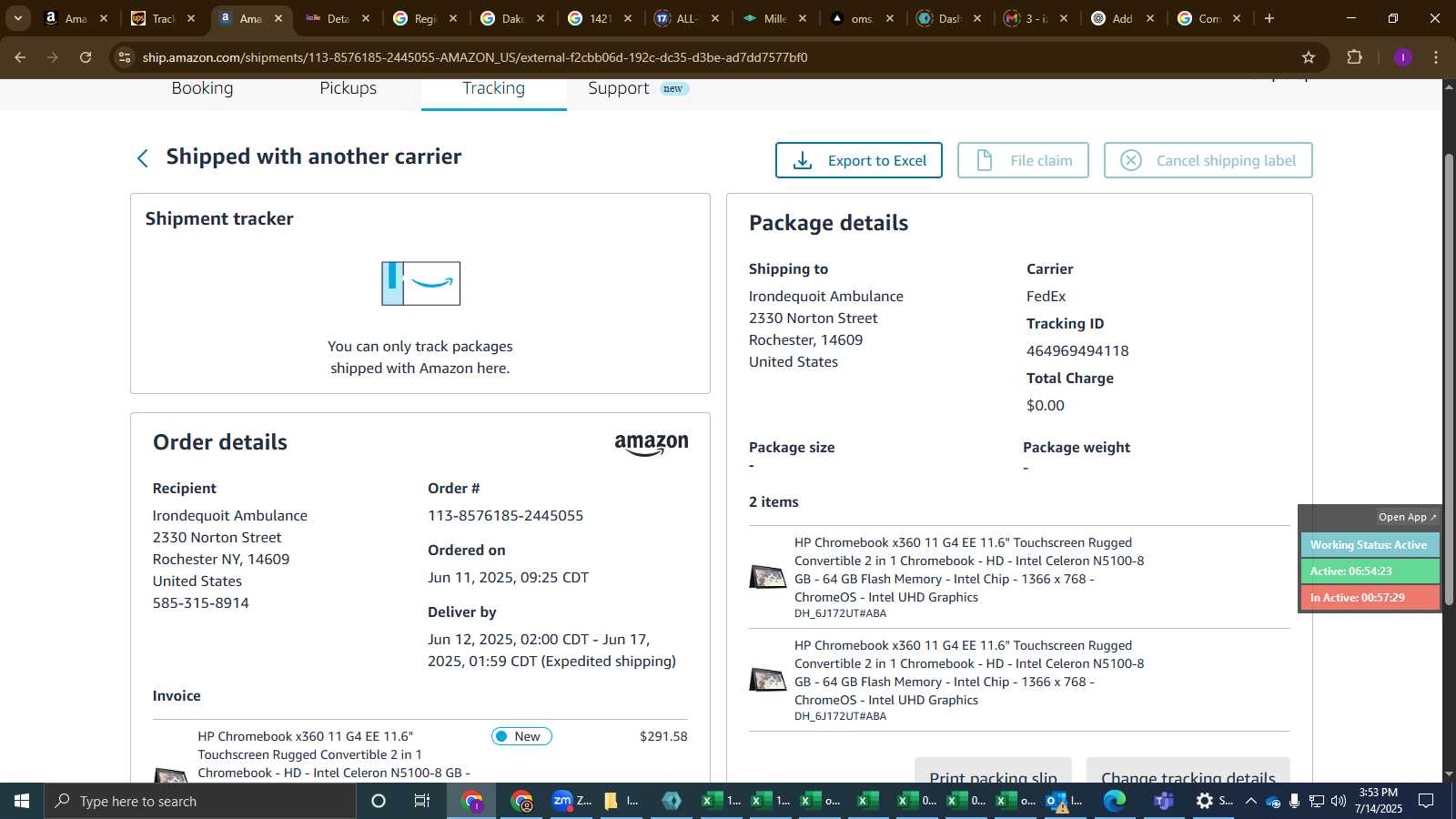Click Print packing slip button
Image resolution: width=1456 pixels, height=819 pixels.
(x=993, y=770)
